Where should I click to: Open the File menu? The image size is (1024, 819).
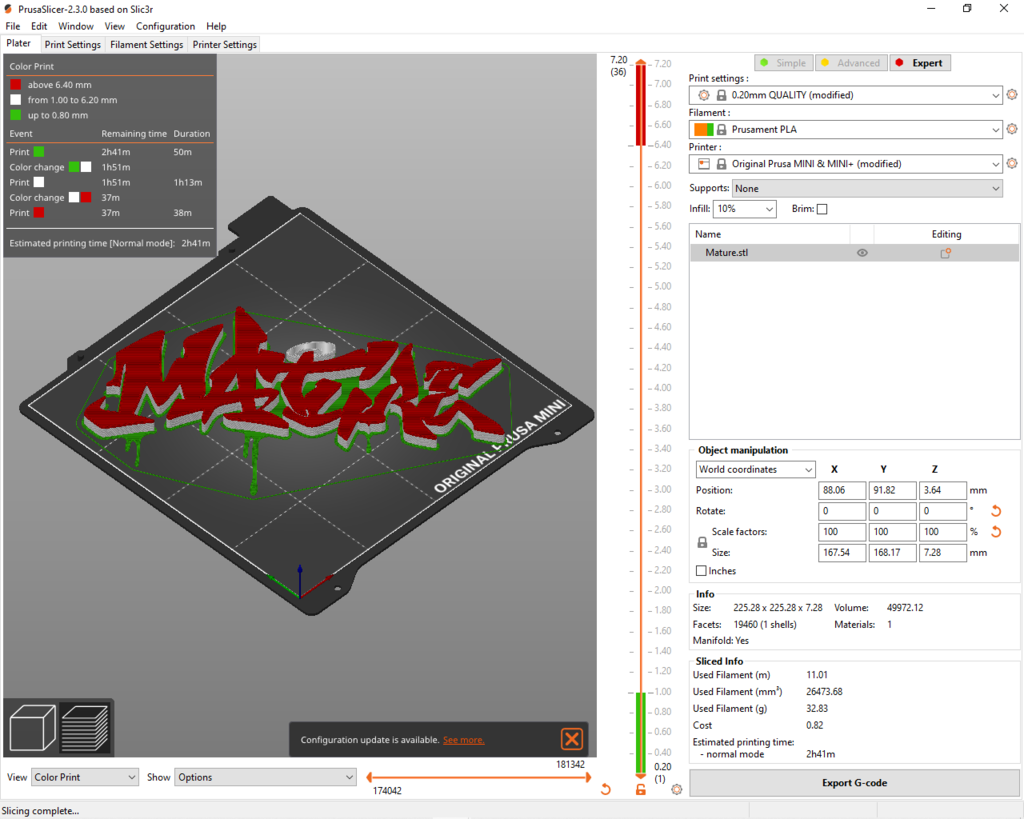12,26
